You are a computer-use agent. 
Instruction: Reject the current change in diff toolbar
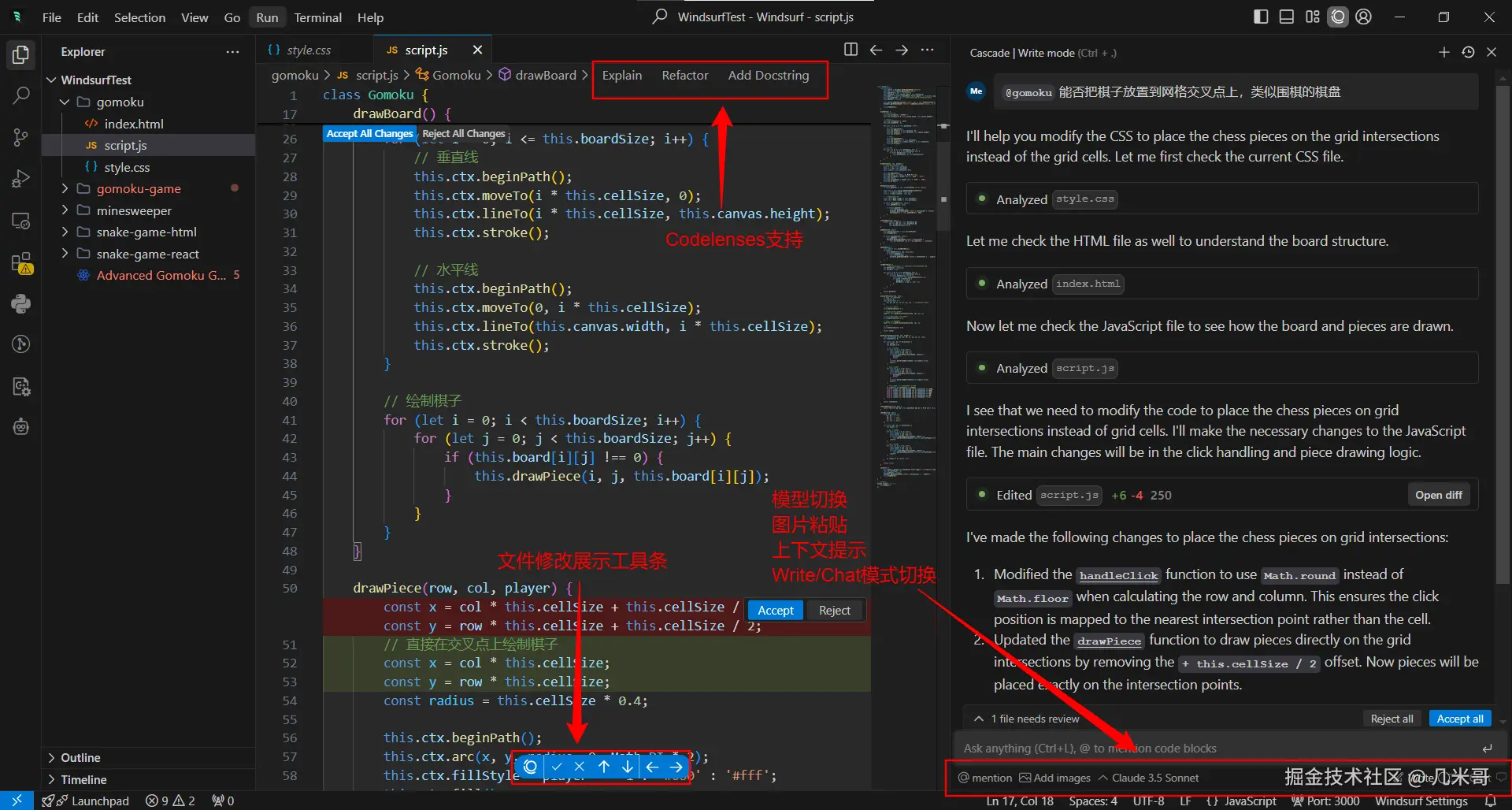point(580,766)
